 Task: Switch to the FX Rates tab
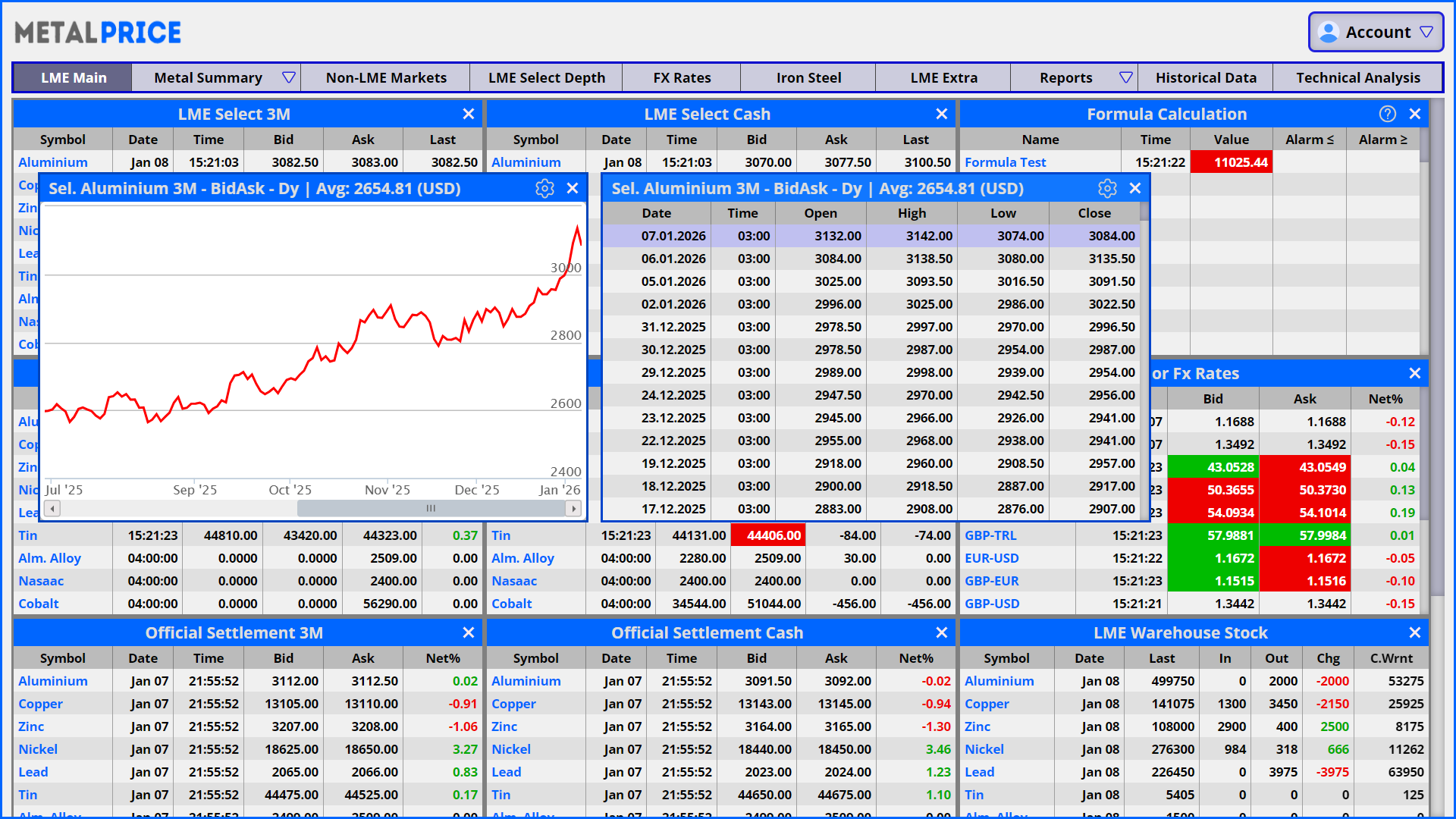(x=681, y=77)
